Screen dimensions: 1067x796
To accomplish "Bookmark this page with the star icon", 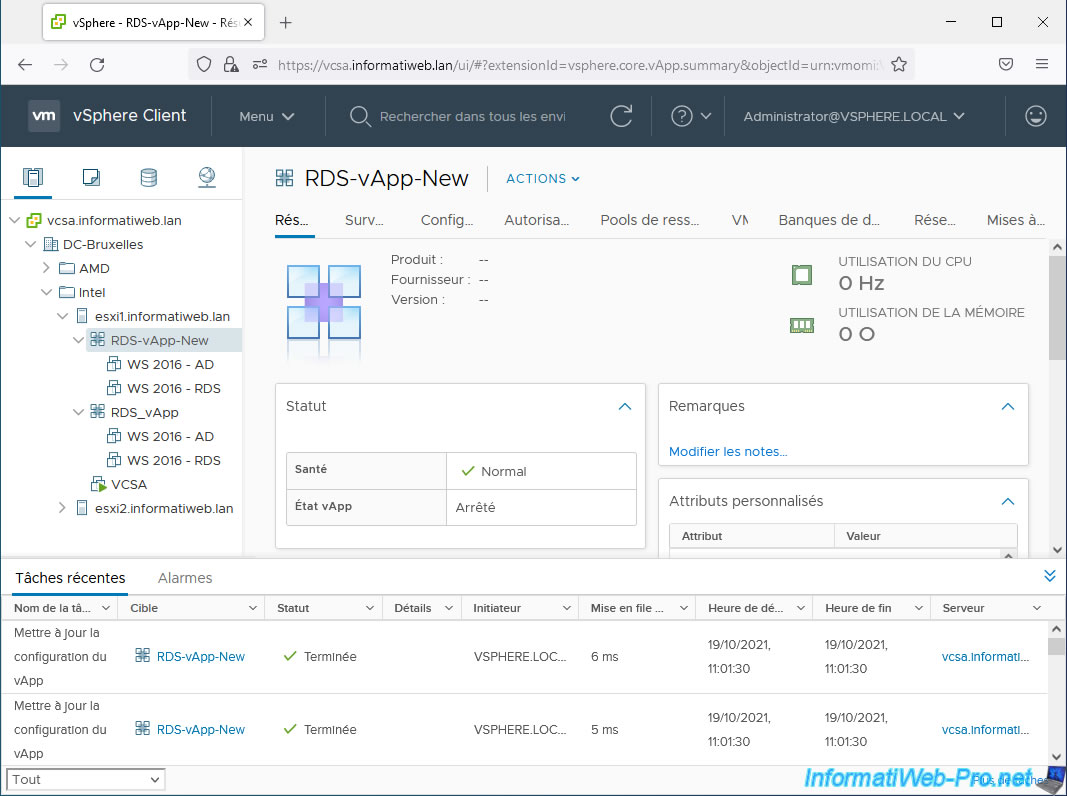I will 899,65.
